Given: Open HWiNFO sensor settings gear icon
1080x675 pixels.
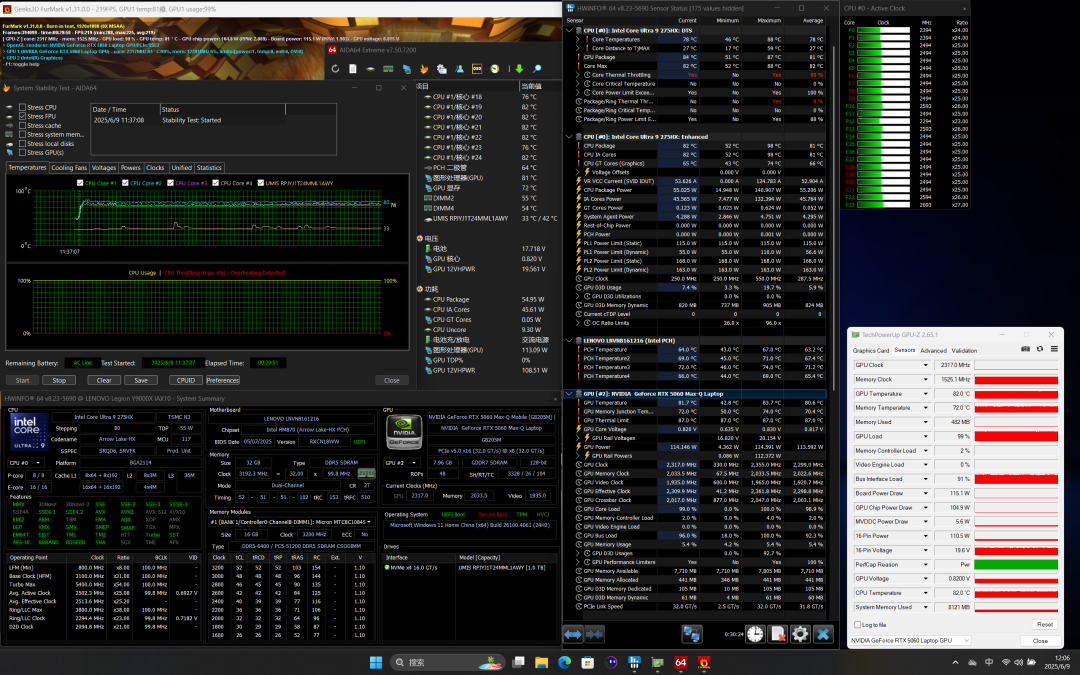Looking at the screenshot, I should pyautogui.click(x=800, y=634).
